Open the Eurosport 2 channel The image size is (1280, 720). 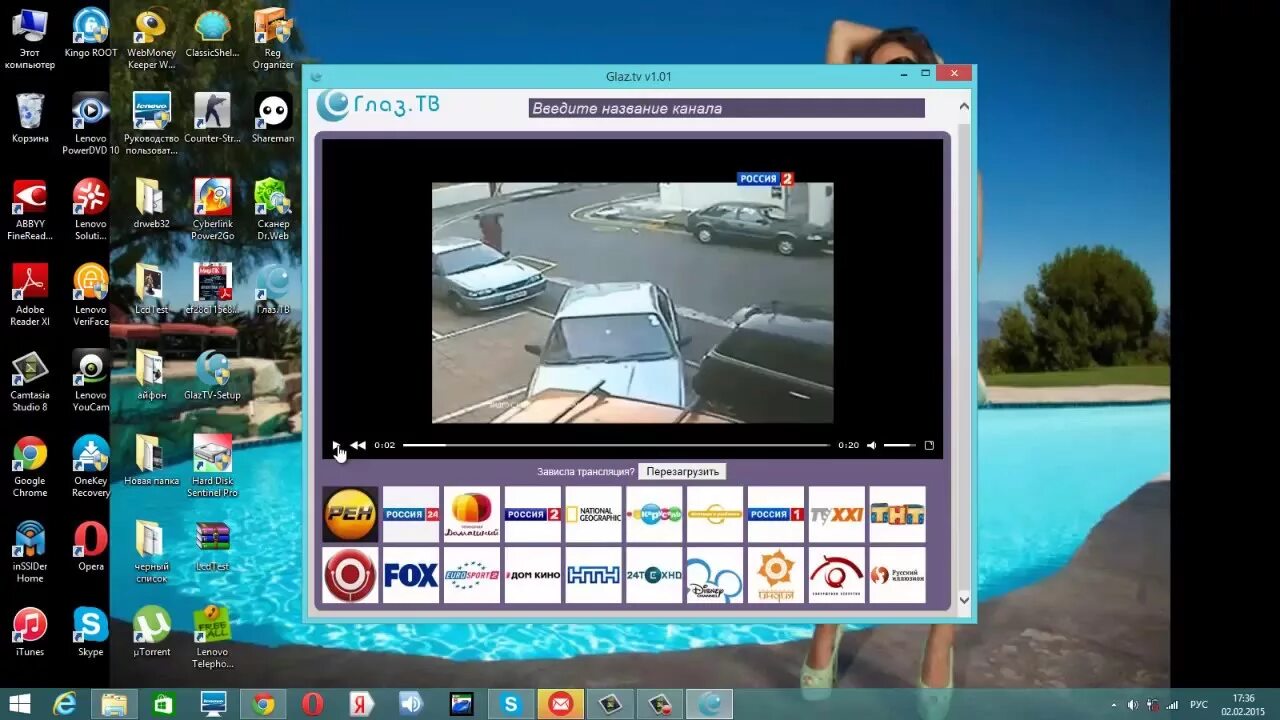[472, 575]
